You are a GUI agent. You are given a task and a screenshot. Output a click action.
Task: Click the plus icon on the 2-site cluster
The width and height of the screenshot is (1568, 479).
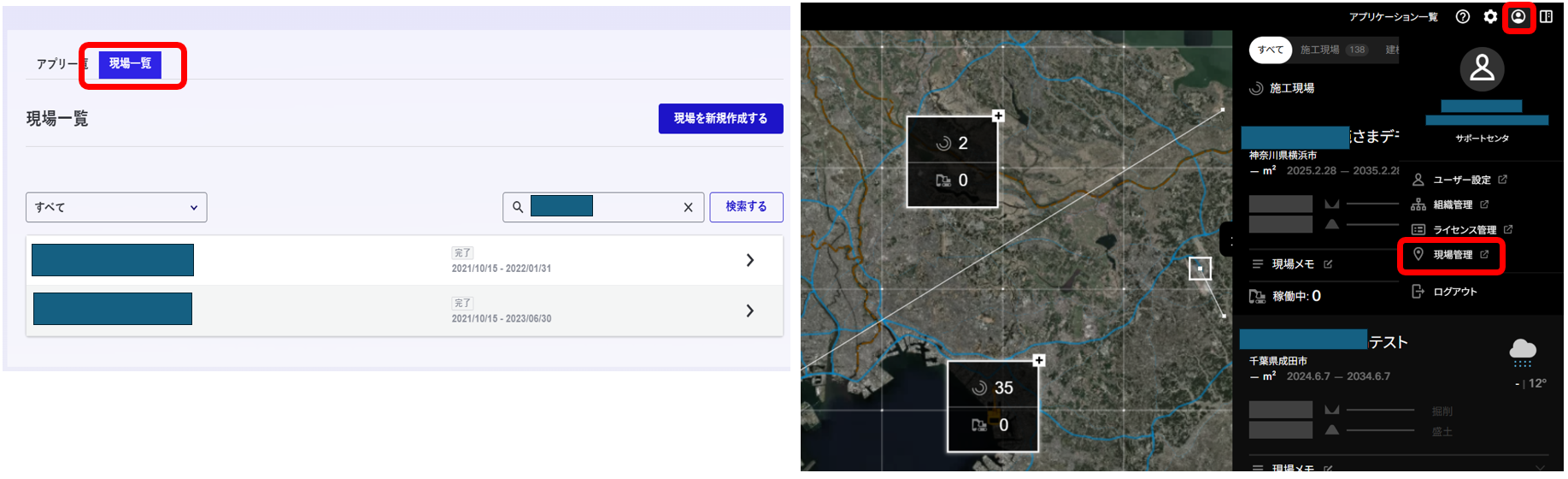(x=998, y=115)
